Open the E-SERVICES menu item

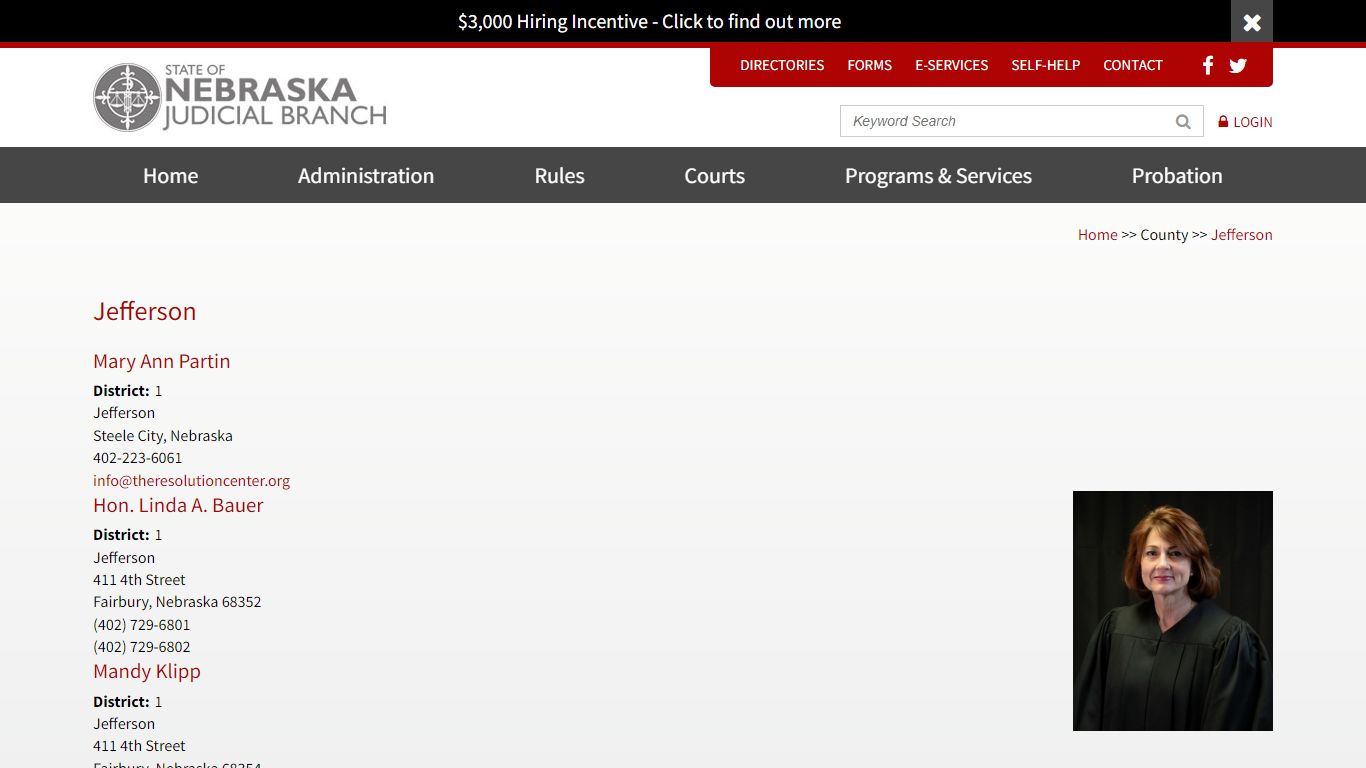coord(951,65)
